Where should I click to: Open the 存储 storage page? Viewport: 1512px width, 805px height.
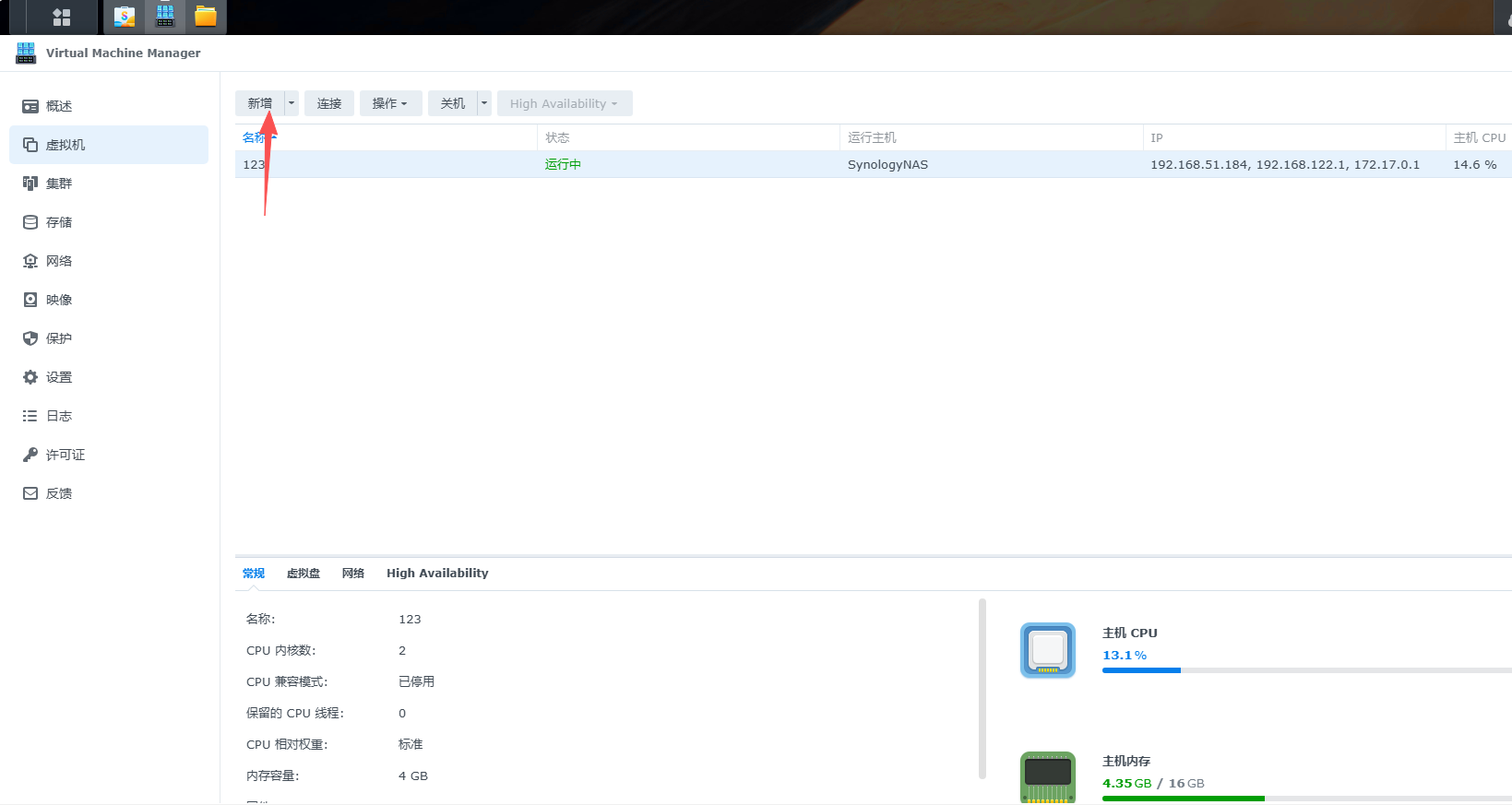(x=109, y=222)
